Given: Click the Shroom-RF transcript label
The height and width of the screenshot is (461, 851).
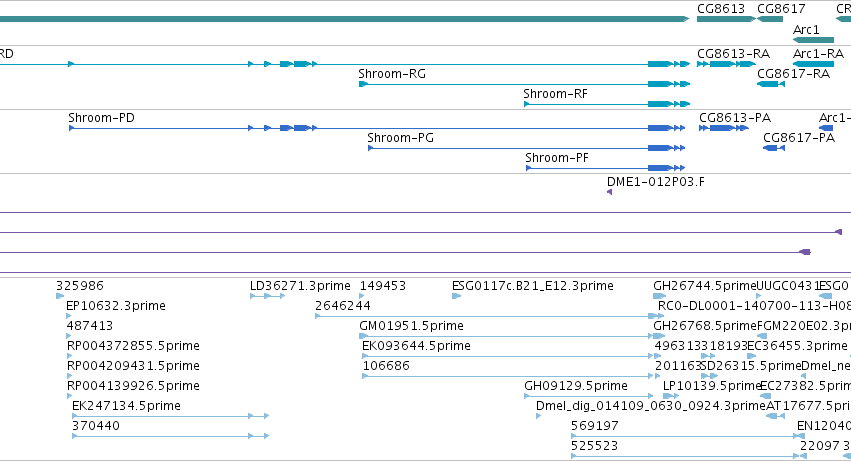Looking at the screenshot, I should tap(555, 94).
